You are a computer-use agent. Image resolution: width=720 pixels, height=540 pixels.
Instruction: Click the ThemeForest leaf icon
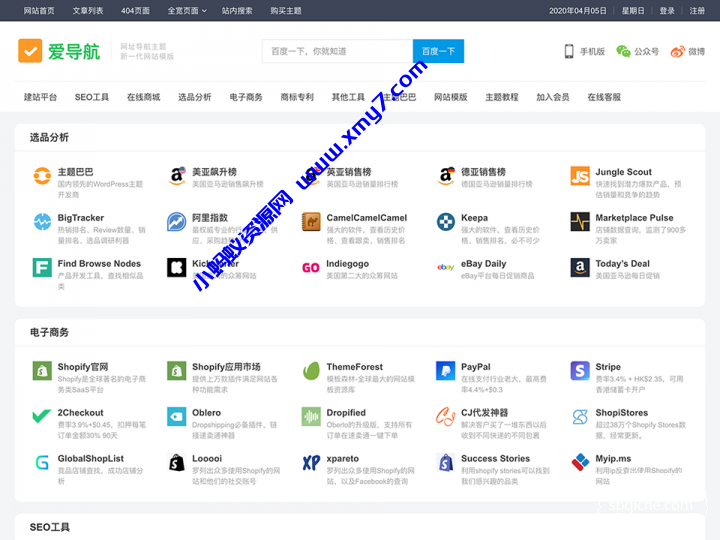pyautogui.click(x=311, y=371)
